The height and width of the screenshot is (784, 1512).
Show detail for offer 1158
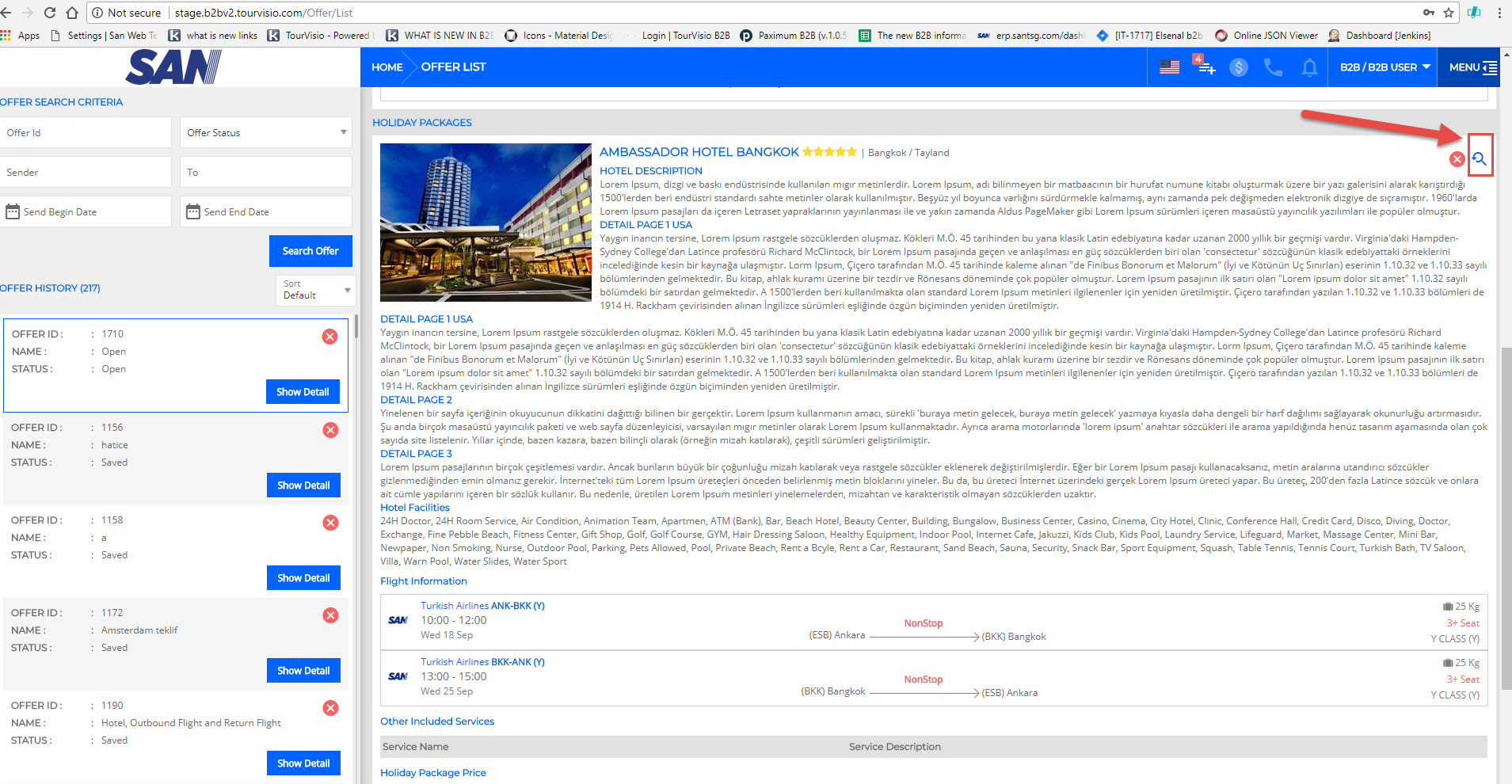303,578
